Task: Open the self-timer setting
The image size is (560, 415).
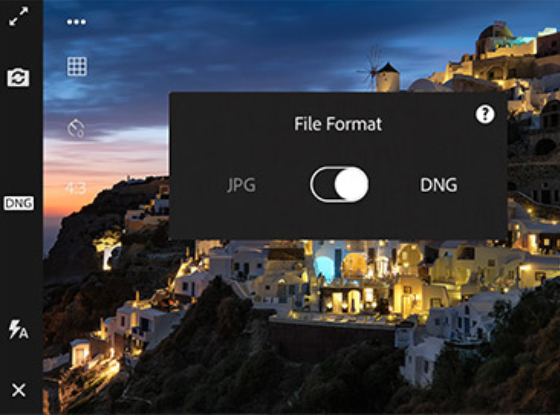Action: 76,128
